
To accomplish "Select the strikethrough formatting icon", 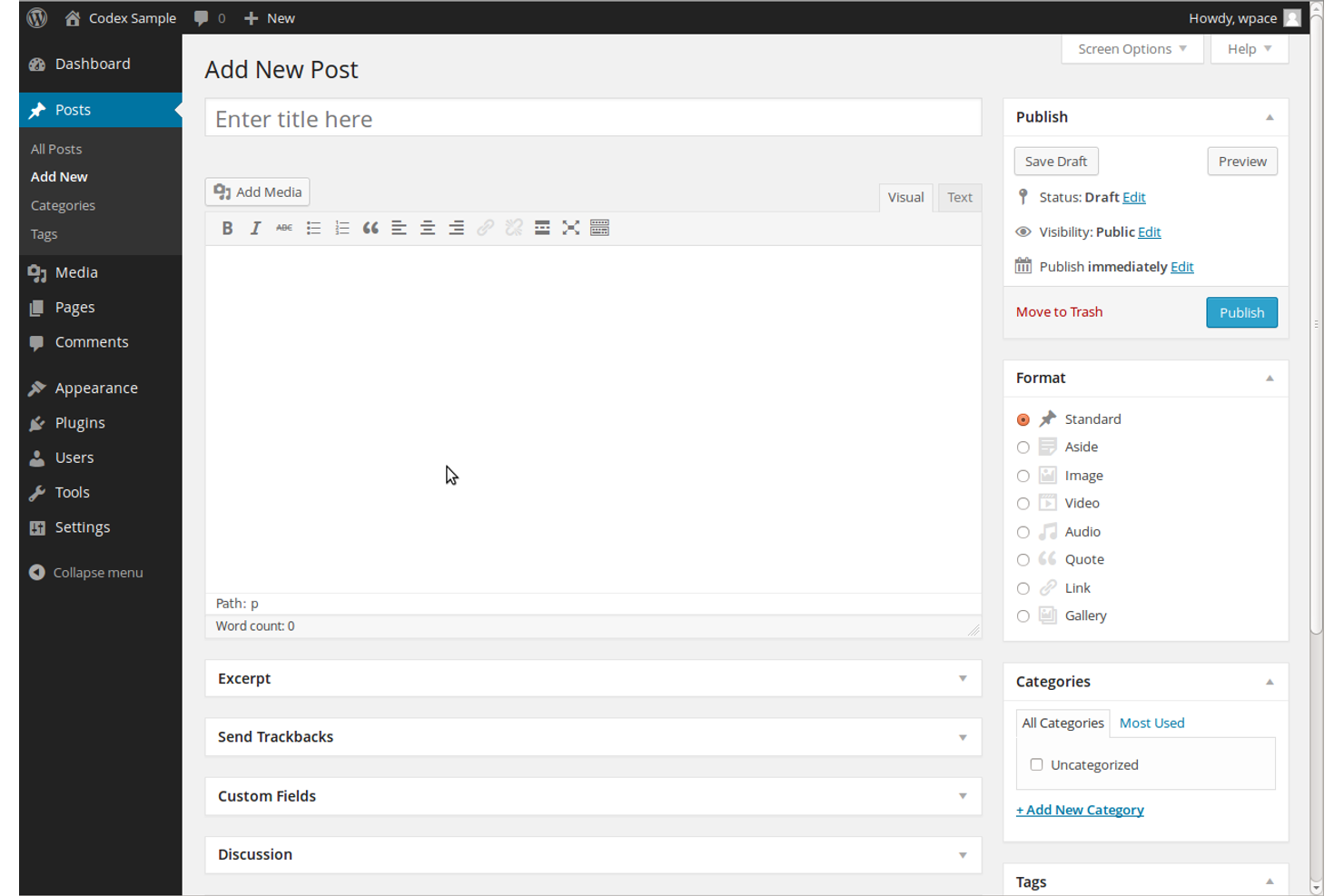I will pos(284,228).
